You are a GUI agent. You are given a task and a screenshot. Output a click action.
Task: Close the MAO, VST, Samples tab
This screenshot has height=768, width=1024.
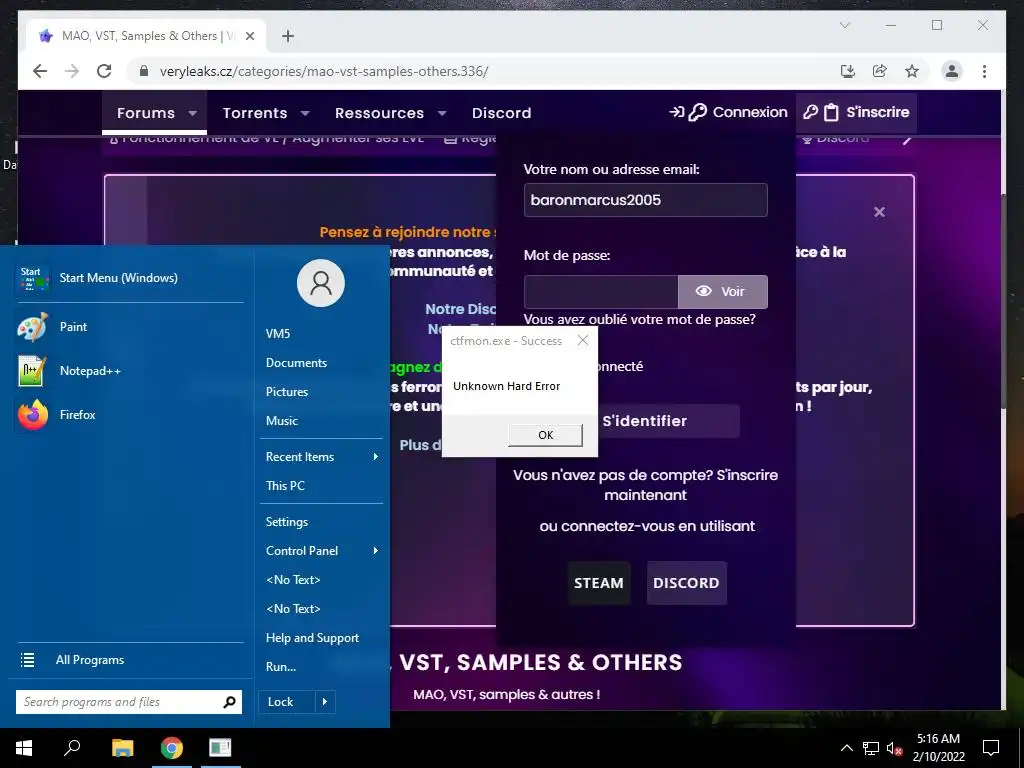[249, 36]
